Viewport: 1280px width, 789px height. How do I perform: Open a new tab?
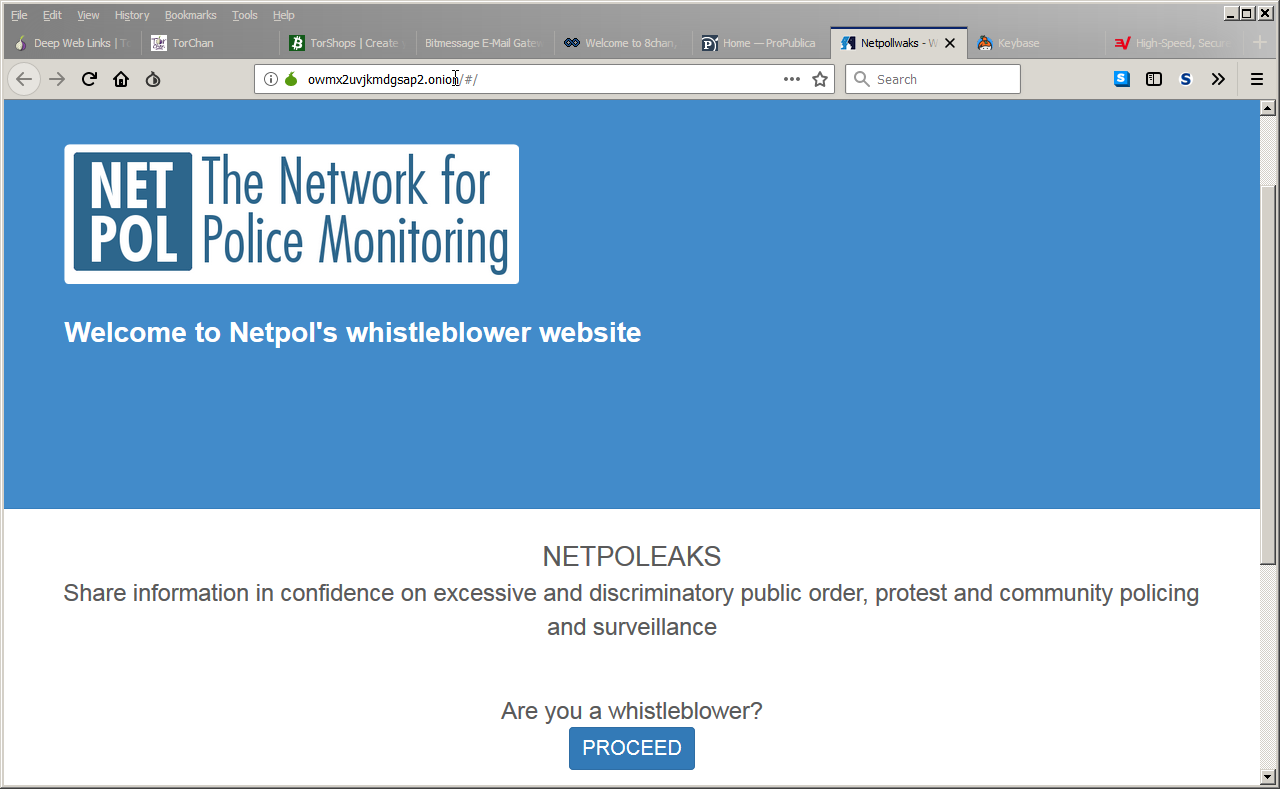[1260, 43]
